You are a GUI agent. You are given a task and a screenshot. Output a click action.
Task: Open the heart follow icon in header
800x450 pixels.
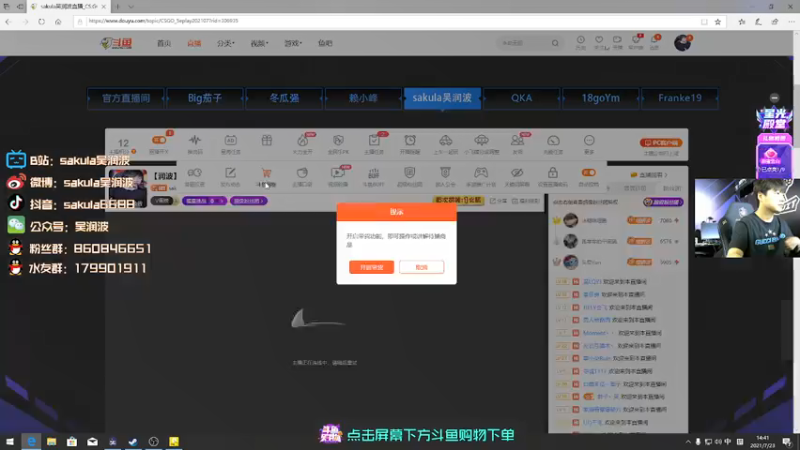click(x=599, y=40)
